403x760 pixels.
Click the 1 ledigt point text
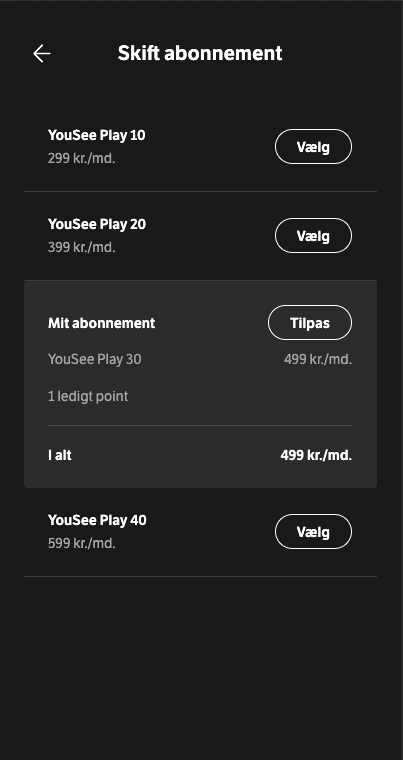(x=88, y=396)
